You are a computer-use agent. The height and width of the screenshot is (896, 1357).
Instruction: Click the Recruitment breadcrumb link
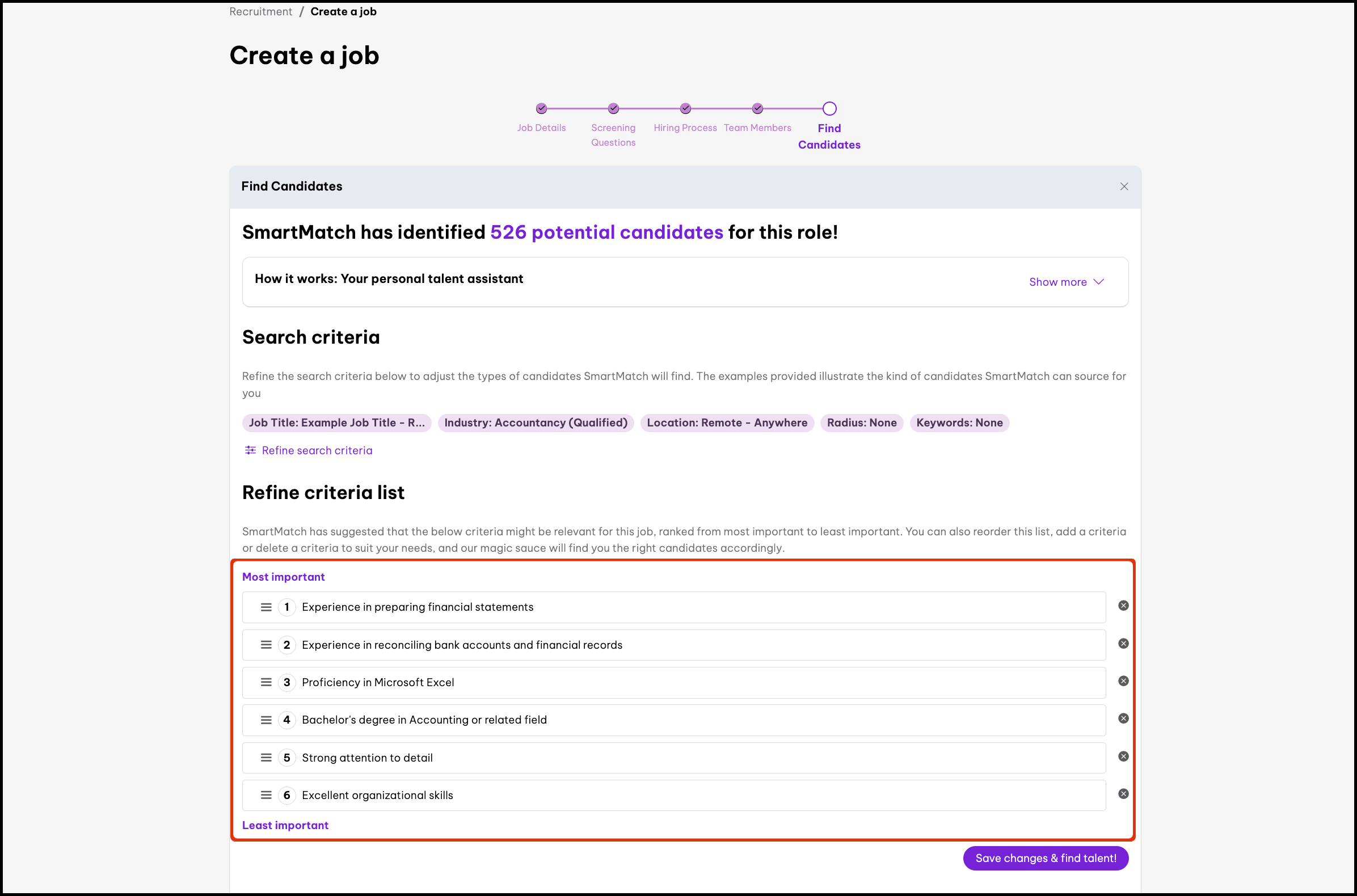click(x=260, y=11)
